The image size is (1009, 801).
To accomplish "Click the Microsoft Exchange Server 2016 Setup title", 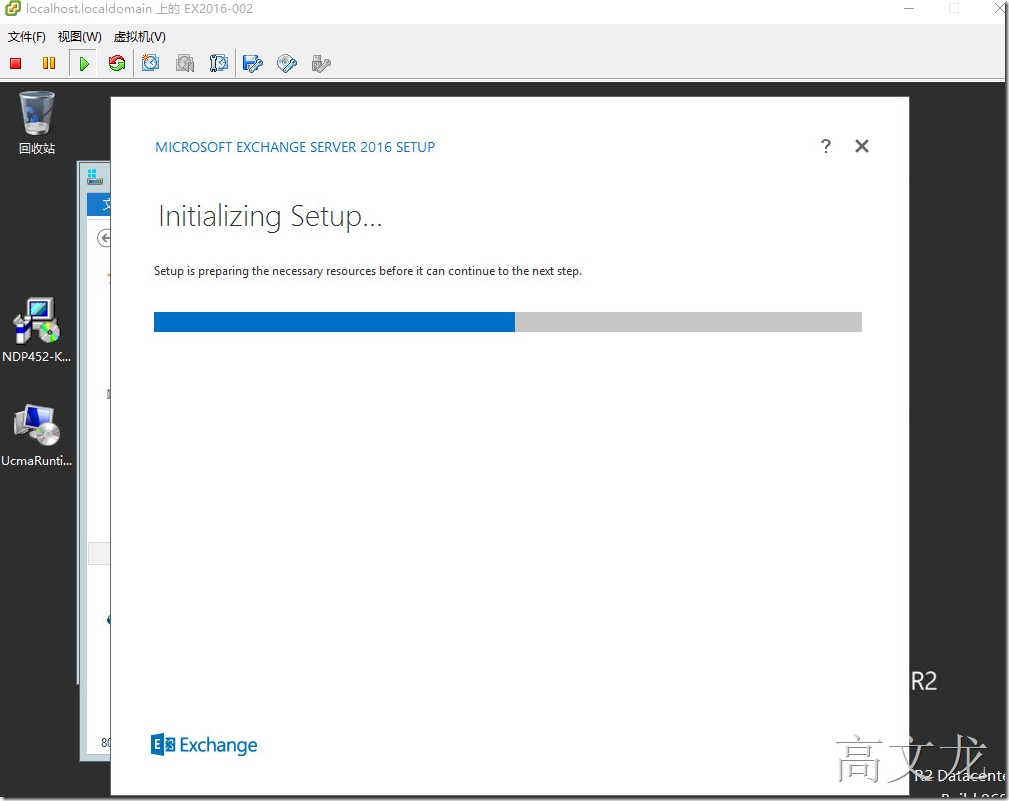I will (295, 147).
